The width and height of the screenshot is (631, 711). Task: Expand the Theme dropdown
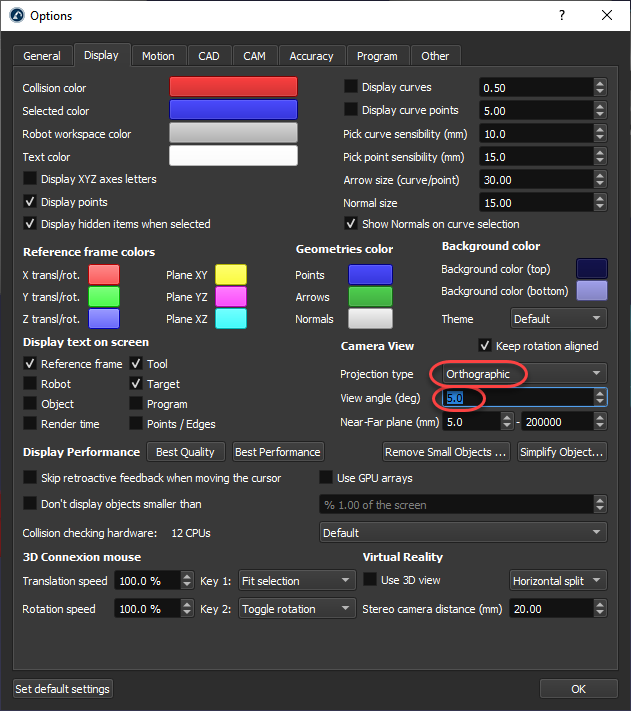tap(558, 319)
